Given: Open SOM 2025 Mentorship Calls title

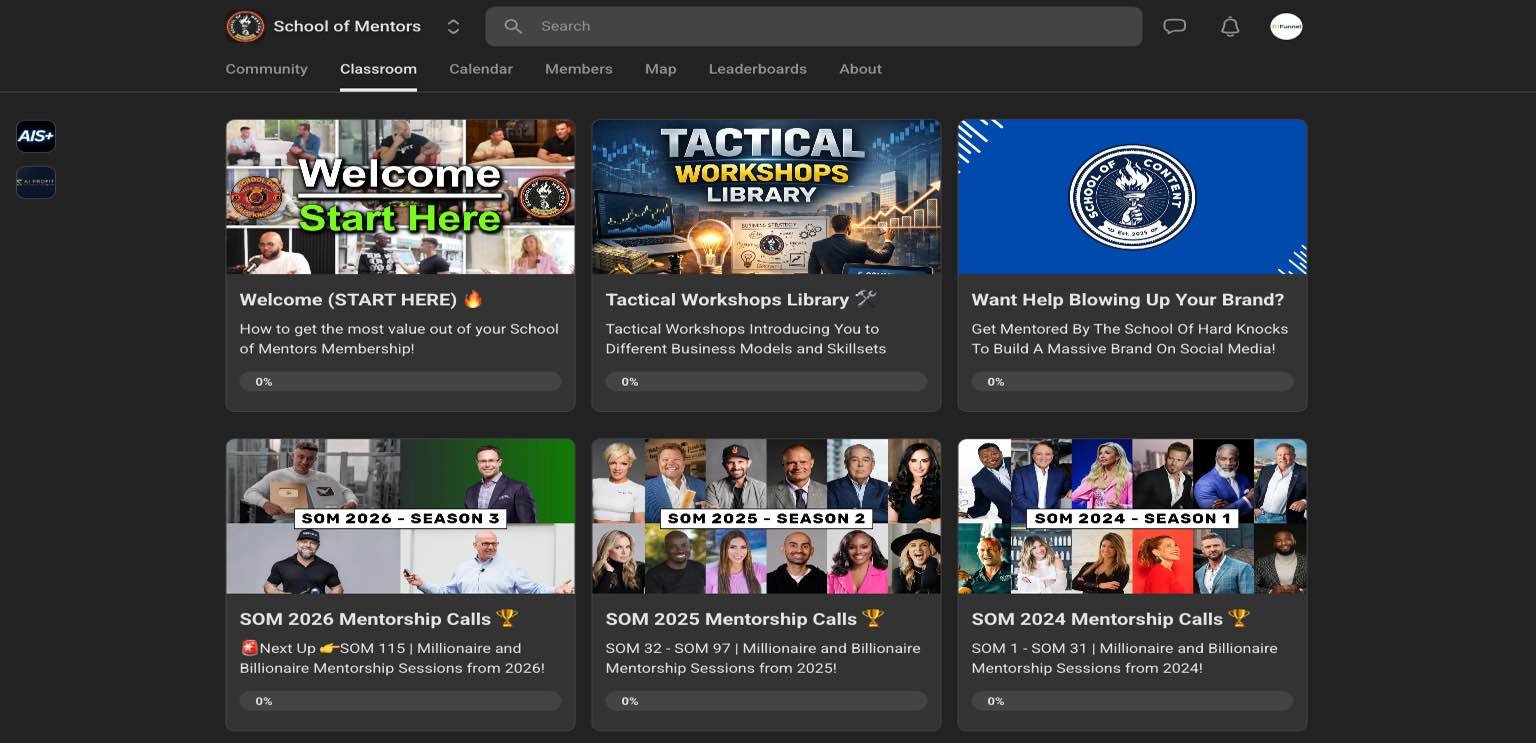Looking at the screenshot, I should click(732, 619).
